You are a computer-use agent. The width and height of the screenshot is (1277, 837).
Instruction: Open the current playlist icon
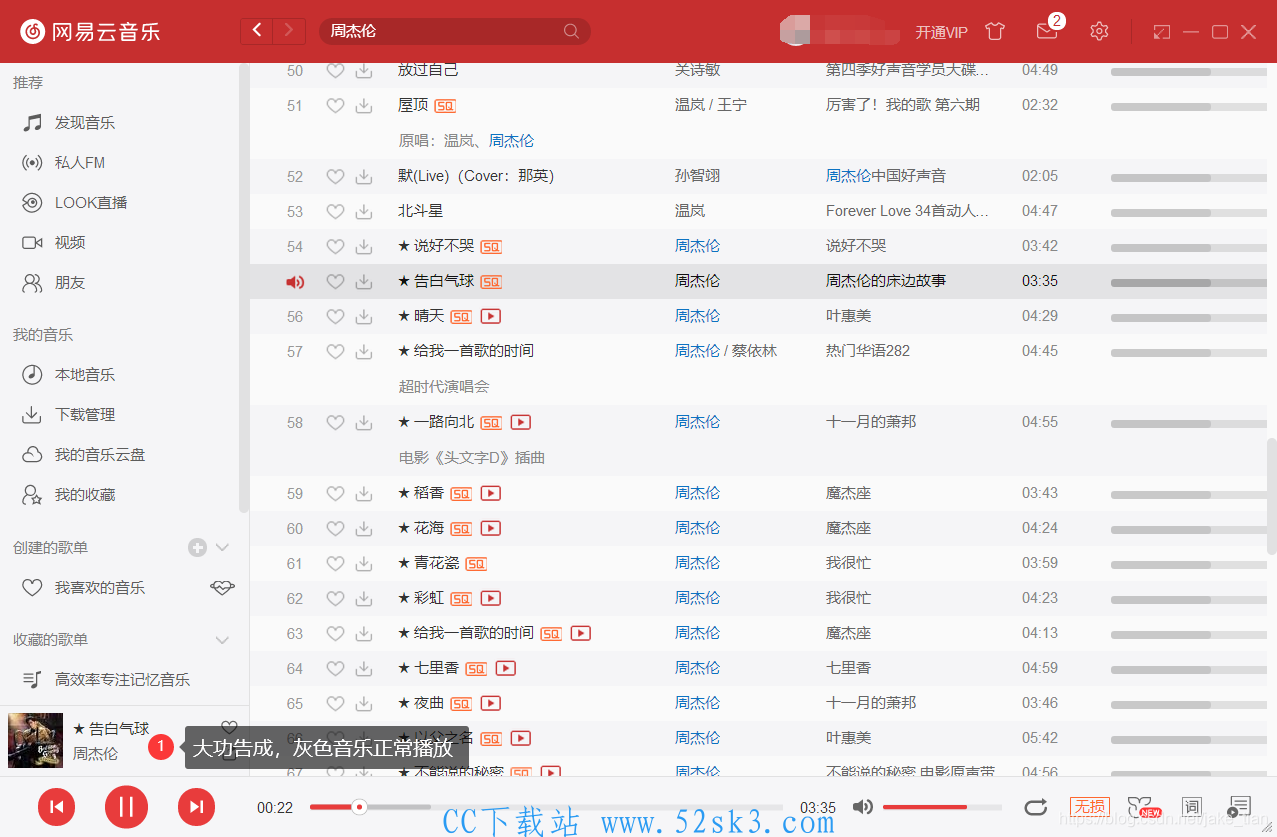(x=1240, y=807)
